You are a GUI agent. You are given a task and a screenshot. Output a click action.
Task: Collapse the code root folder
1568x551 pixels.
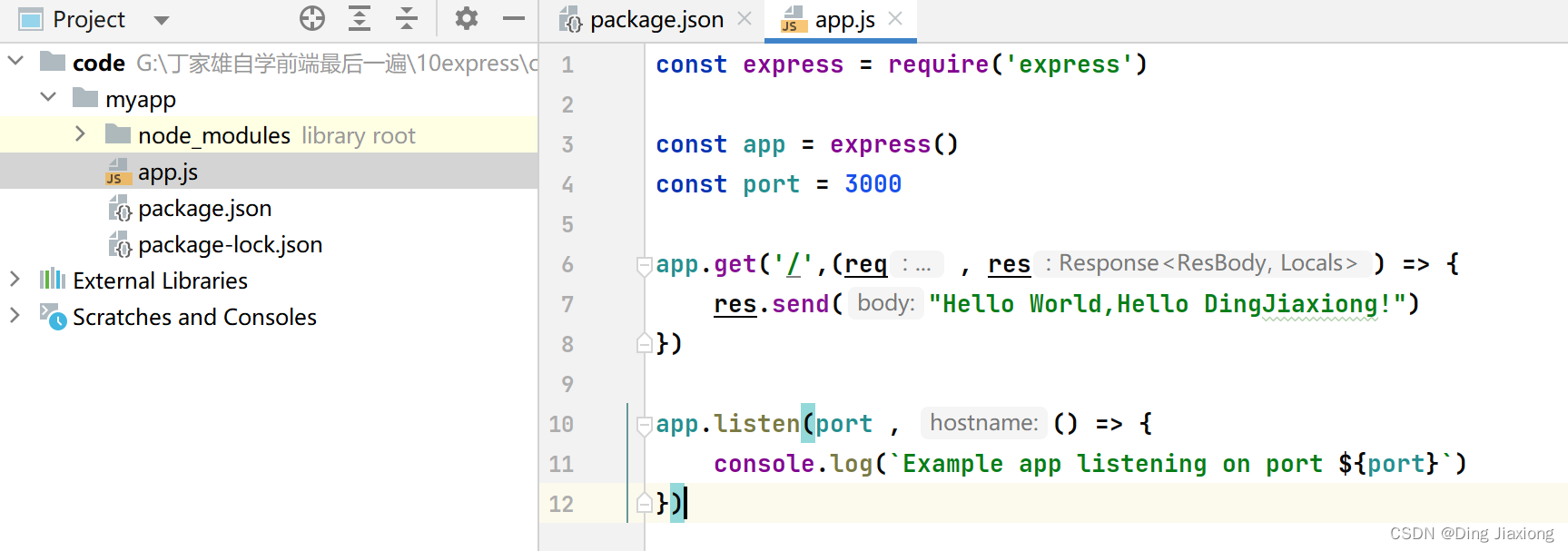pyautogui.click(x=15, y=61)
